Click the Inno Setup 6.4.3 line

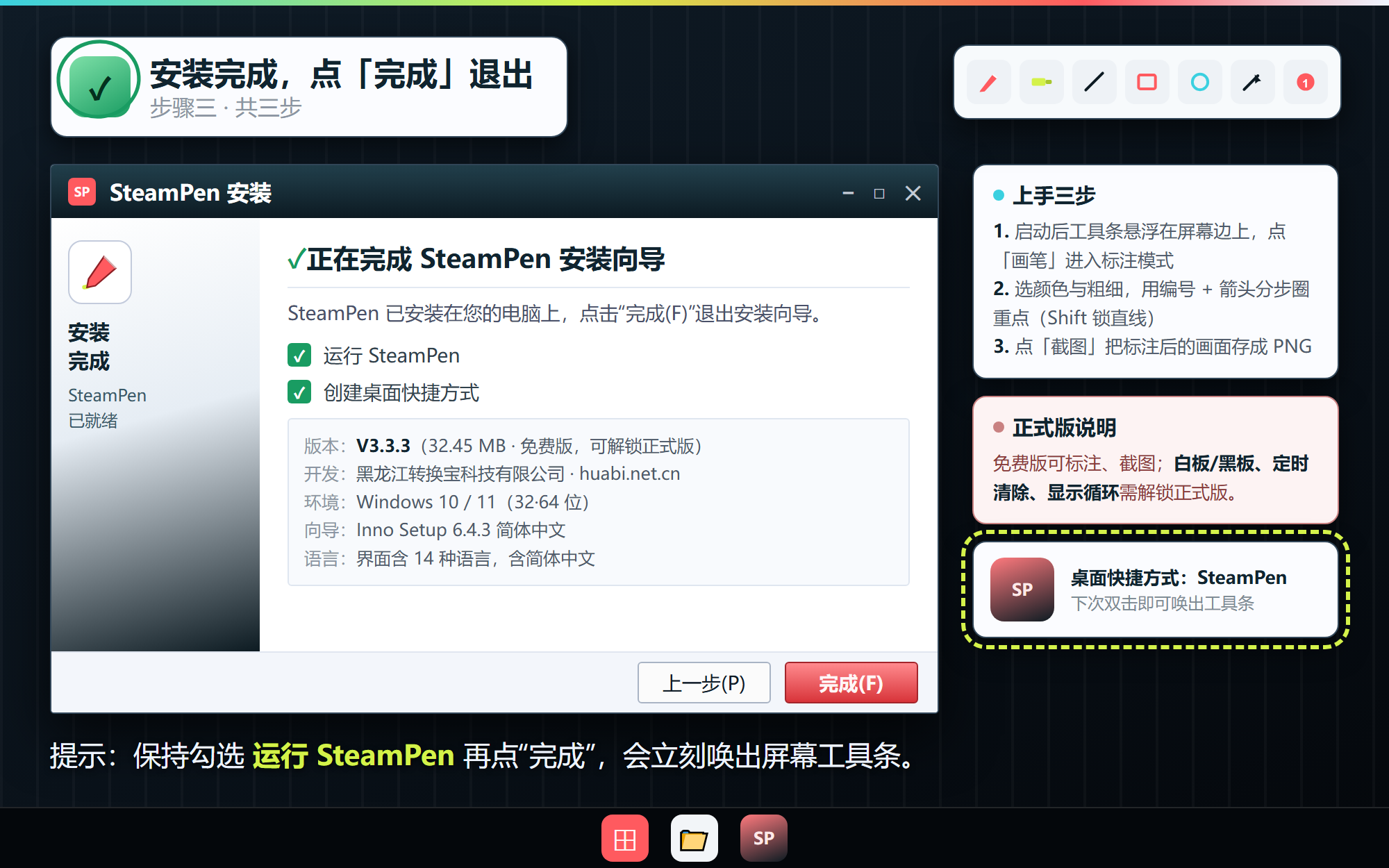435,530
